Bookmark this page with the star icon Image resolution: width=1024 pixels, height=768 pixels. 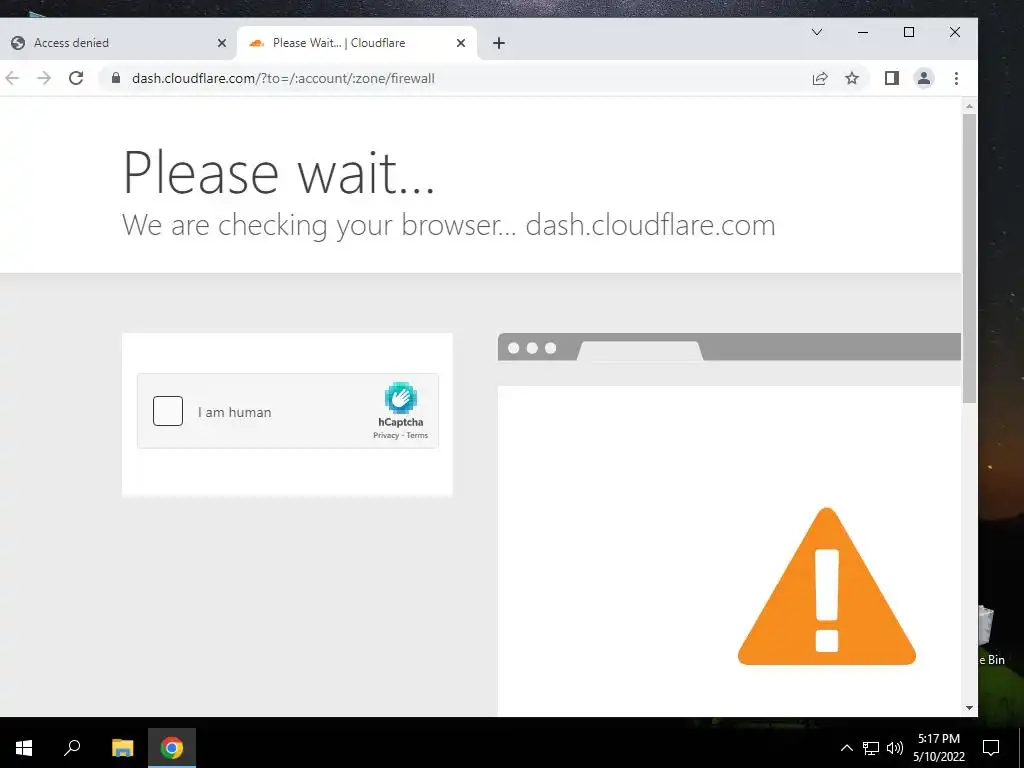[x=852, y=78]
